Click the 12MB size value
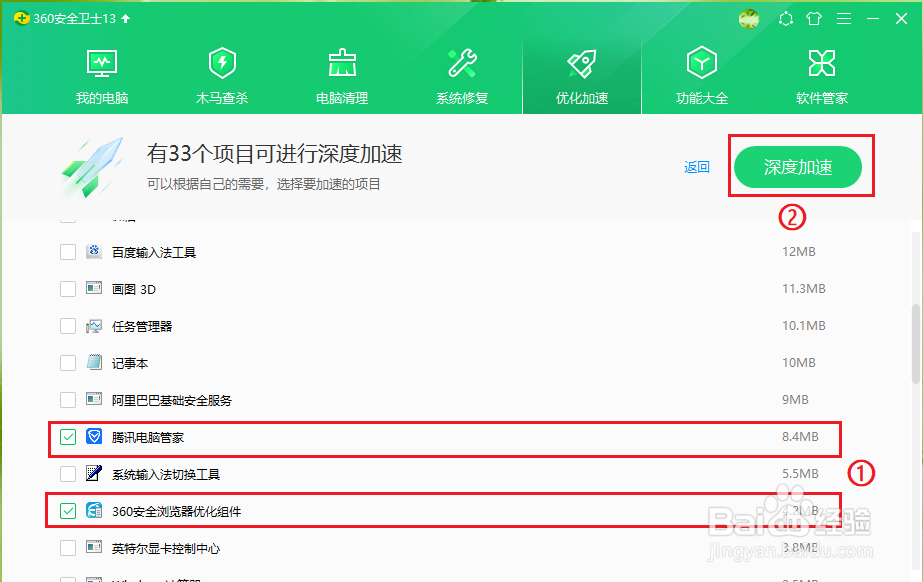This screenshot has height=582, width=923. tap(799, 252)
